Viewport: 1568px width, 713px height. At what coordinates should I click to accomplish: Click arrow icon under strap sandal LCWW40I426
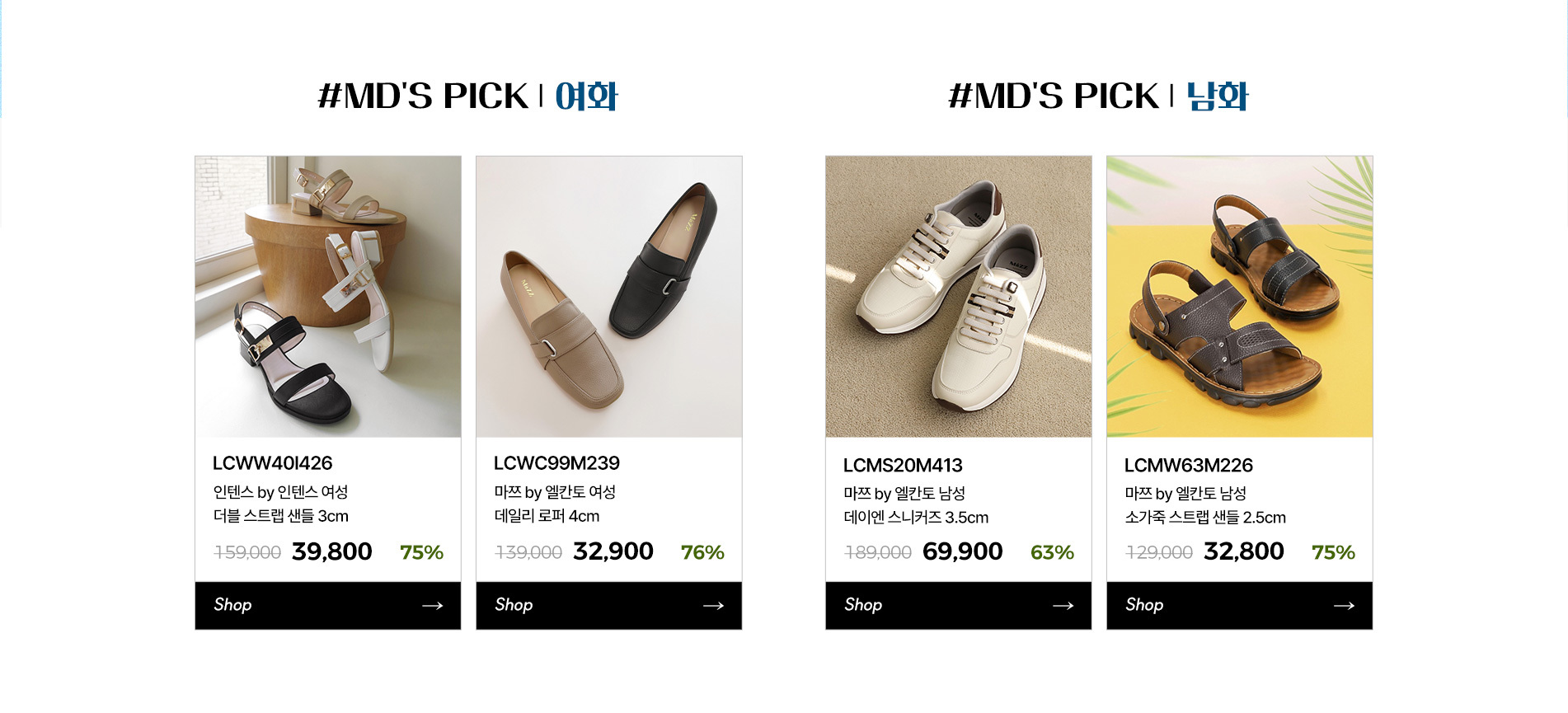(432, 606)
